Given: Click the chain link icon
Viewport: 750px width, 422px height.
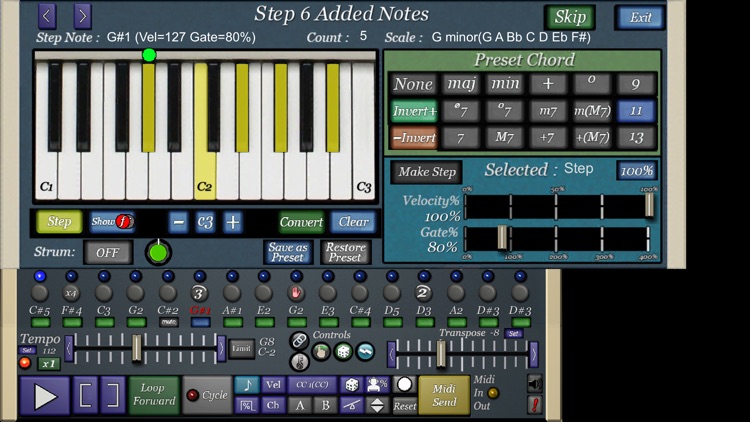Looking at the screenshot, I should coord(298,340).
